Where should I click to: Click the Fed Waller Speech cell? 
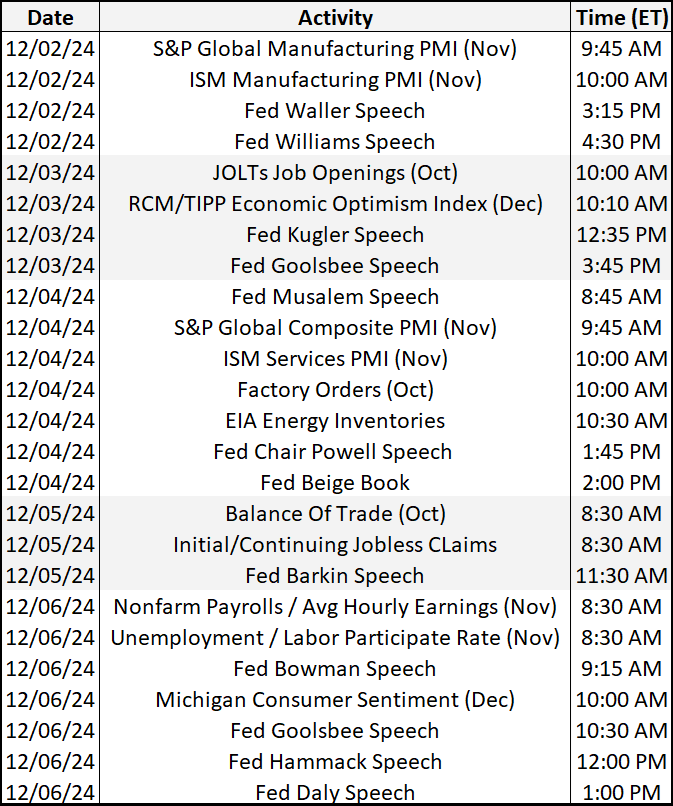tap(335, 111)
